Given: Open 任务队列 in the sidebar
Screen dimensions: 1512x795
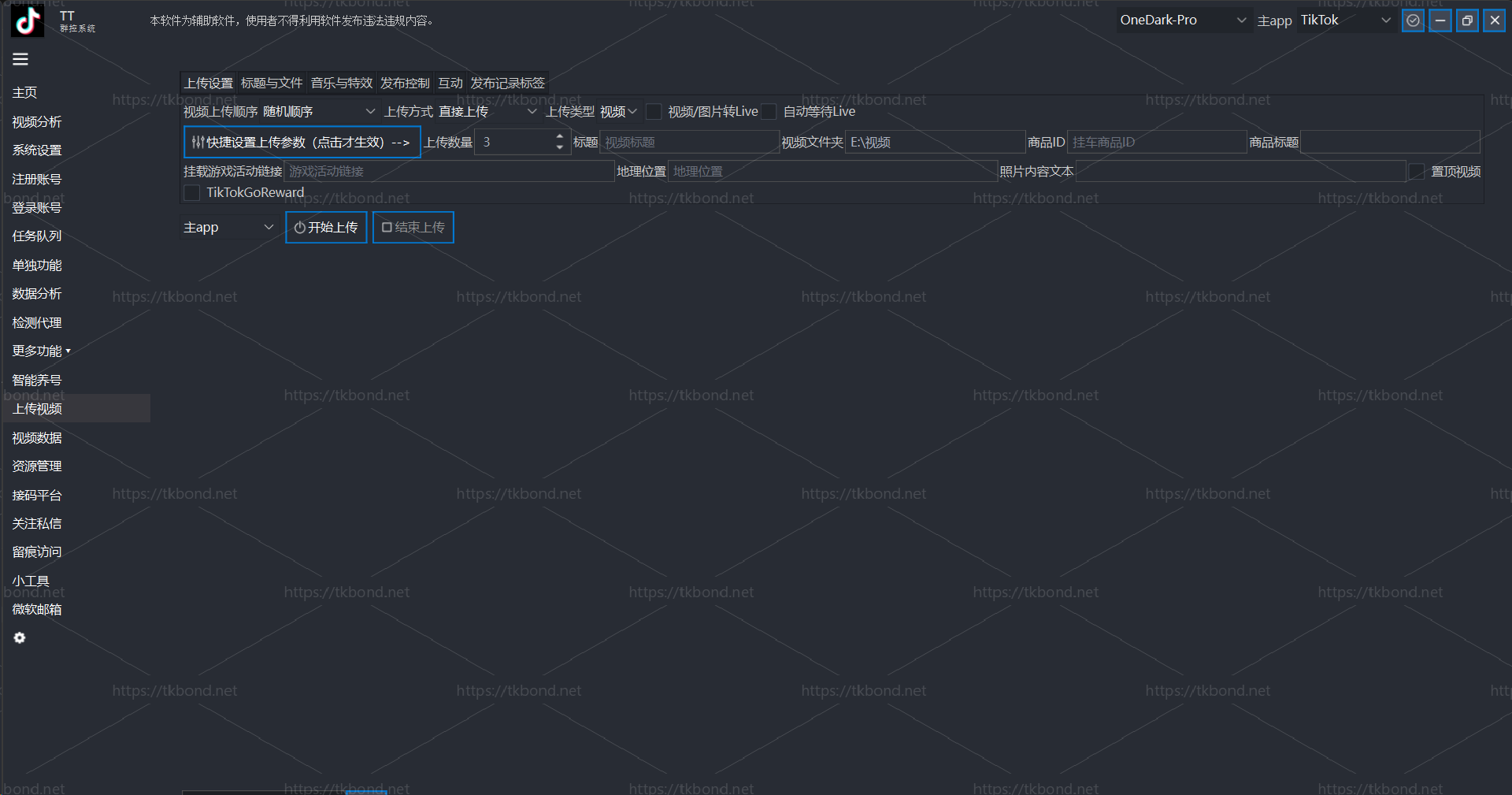Looking at the screenshot, I should (x=37, y=236).
